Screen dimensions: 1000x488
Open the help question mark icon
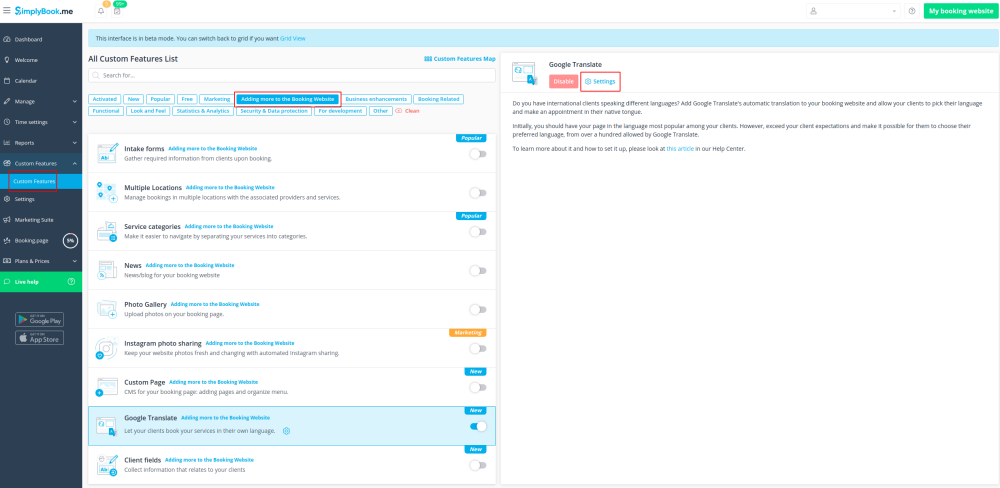click(x=911, y=11)
